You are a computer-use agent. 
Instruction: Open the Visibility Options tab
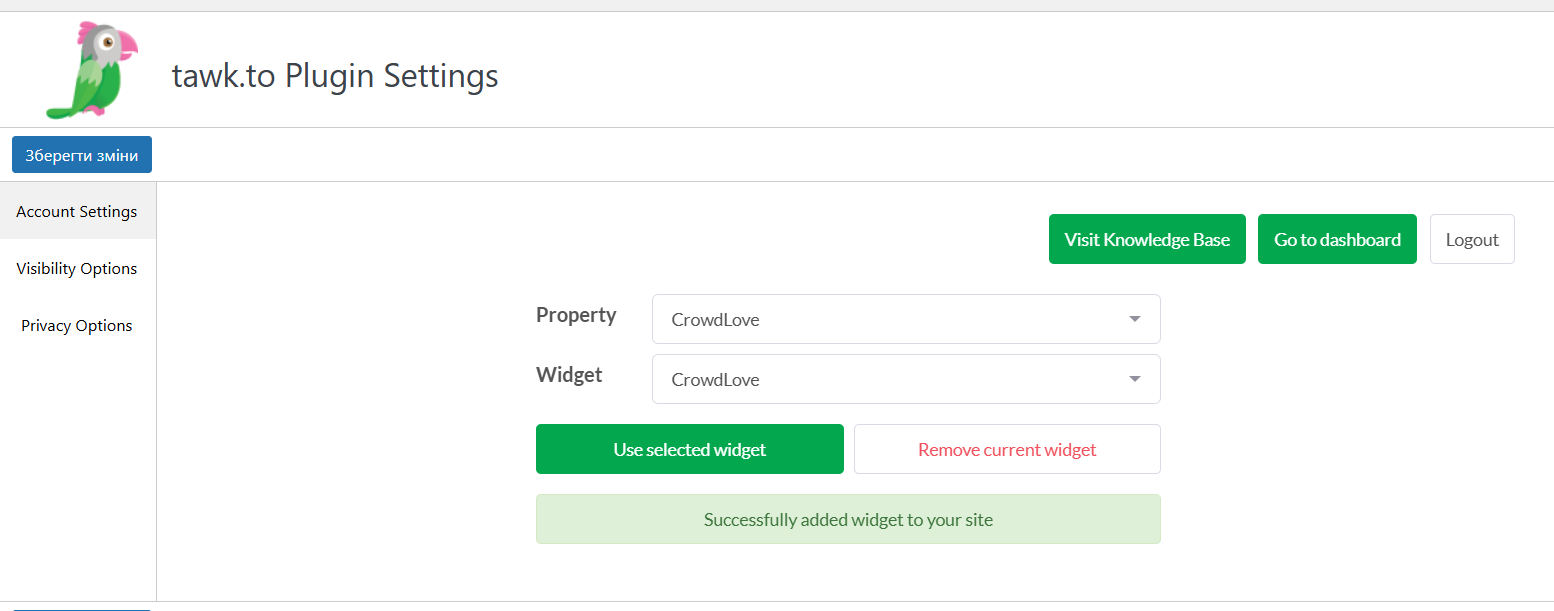(77, 269)
